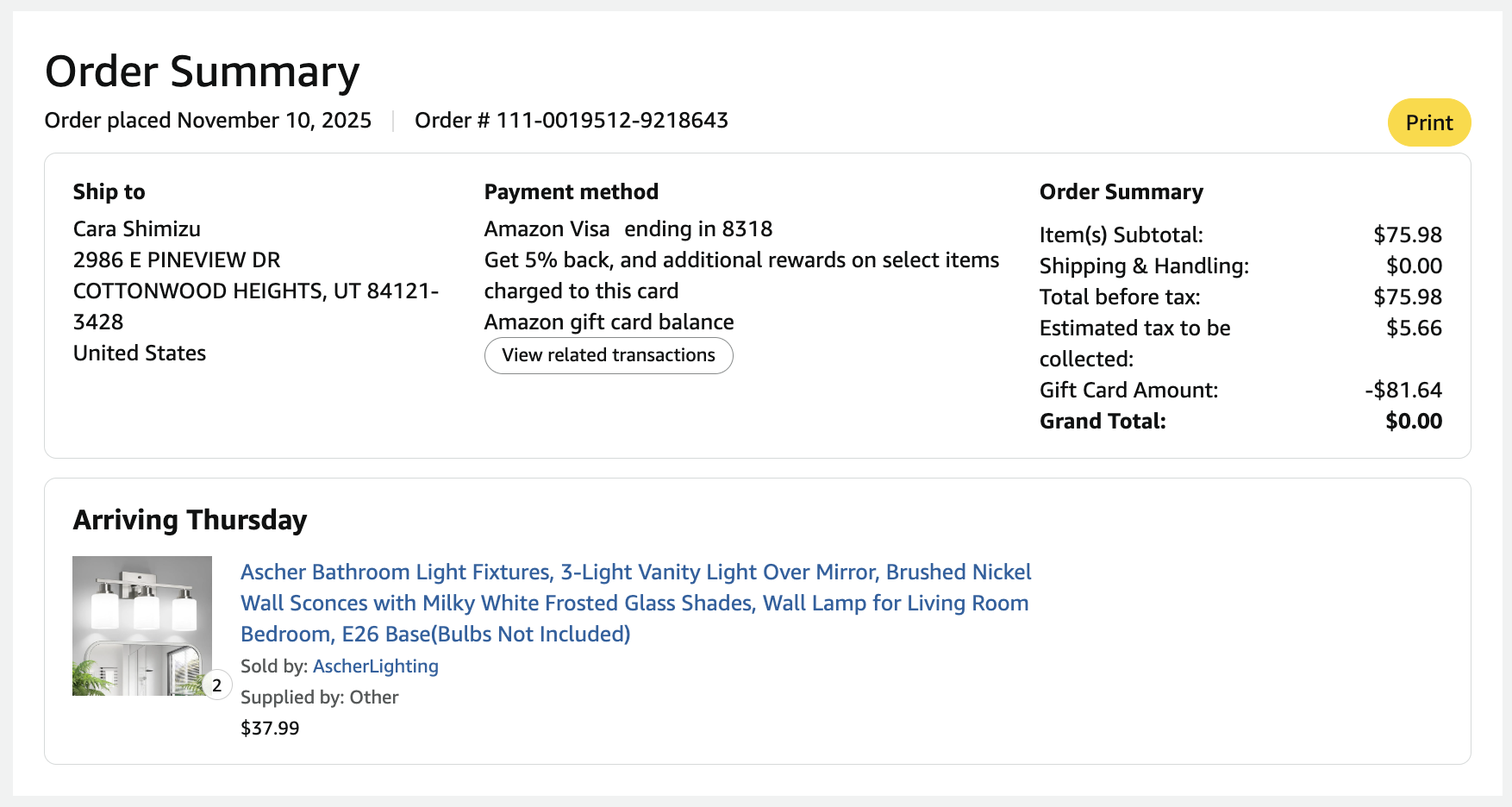Open the Ascher Bathroom Light Fixtures product link
This screenshot has height=807, width=1512.
coord(634,603)
